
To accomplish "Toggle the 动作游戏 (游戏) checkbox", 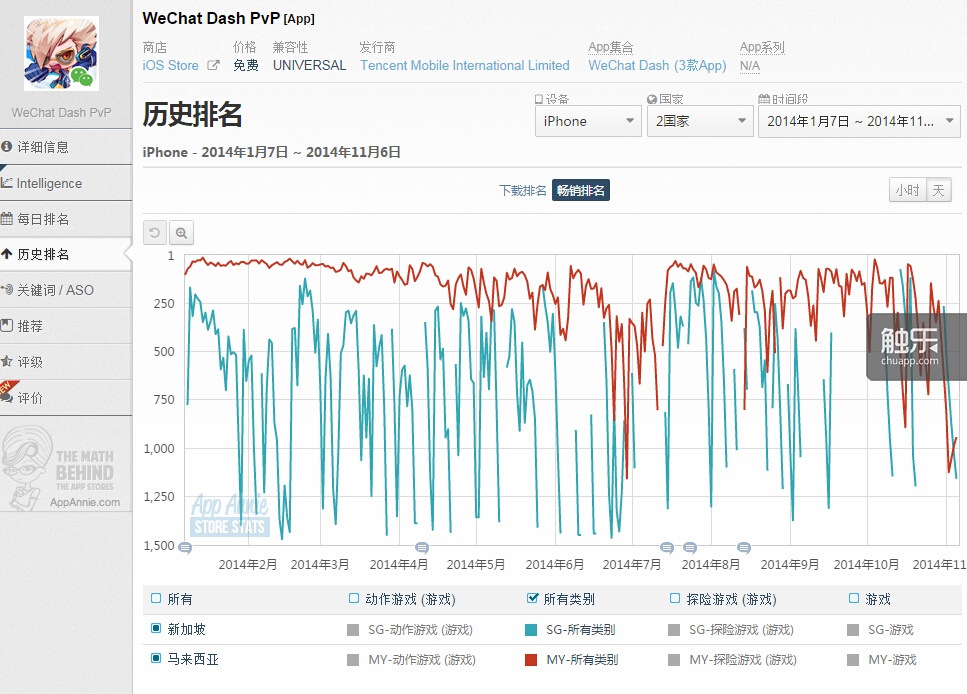I will pyautogui.click(x=354, y=598).
